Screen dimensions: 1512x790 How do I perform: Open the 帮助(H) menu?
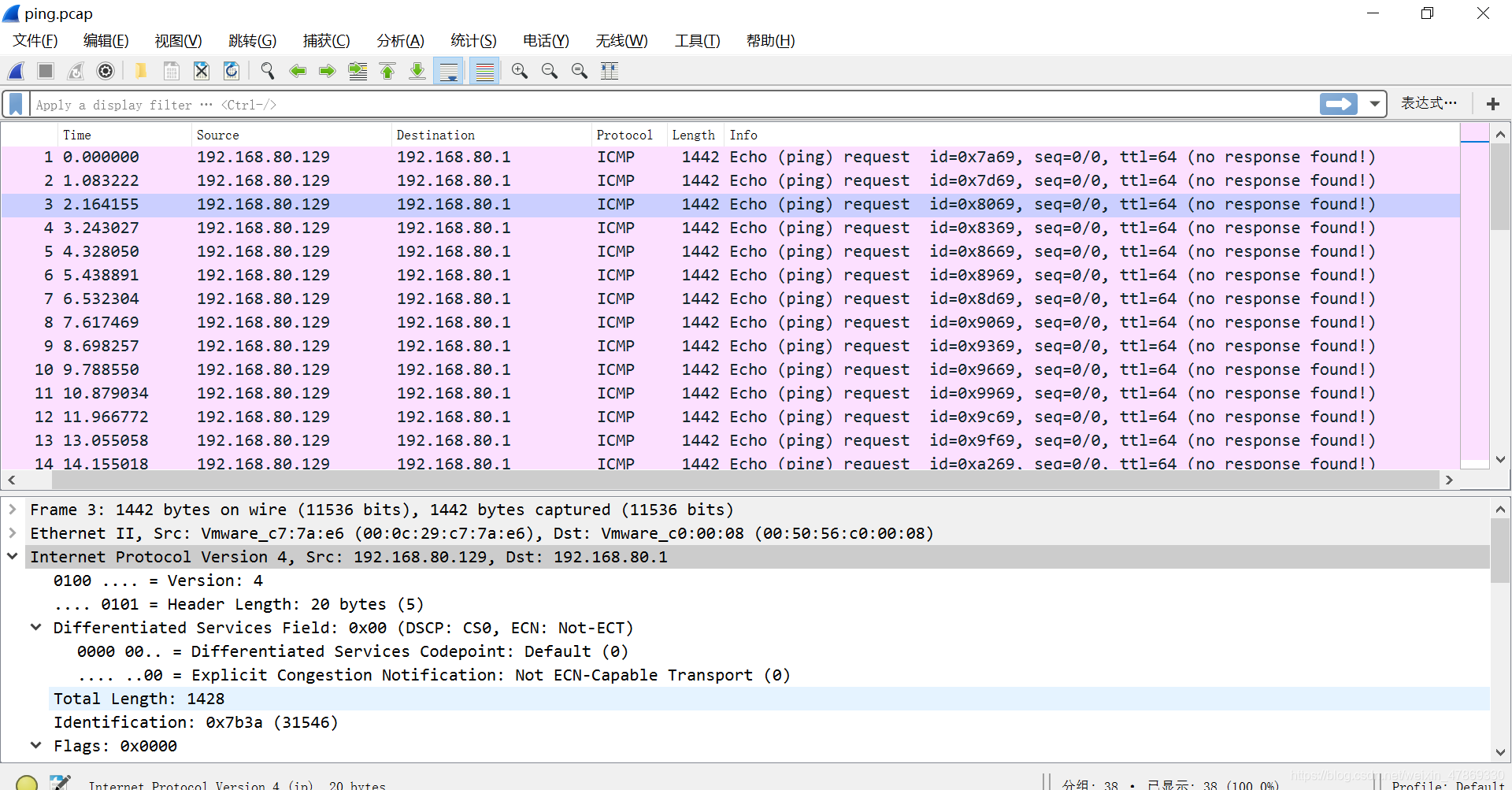pyautogui.click(x=771, y=40)
